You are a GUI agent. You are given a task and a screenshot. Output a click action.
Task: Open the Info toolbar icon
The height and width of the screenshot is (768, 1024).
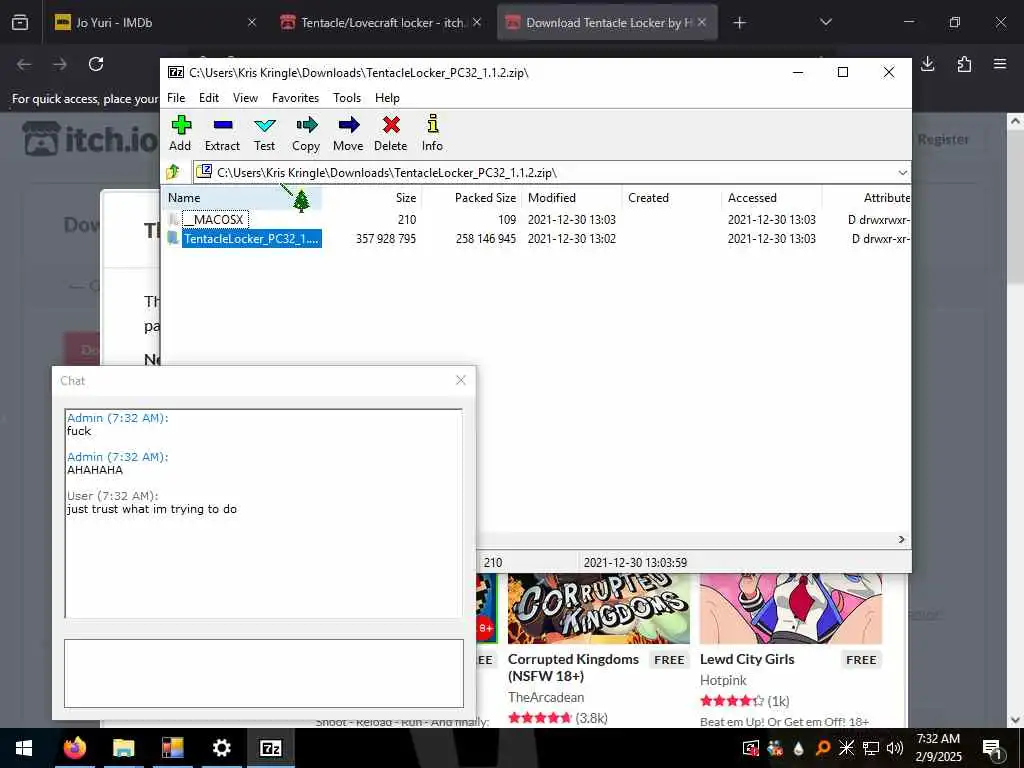432,133
